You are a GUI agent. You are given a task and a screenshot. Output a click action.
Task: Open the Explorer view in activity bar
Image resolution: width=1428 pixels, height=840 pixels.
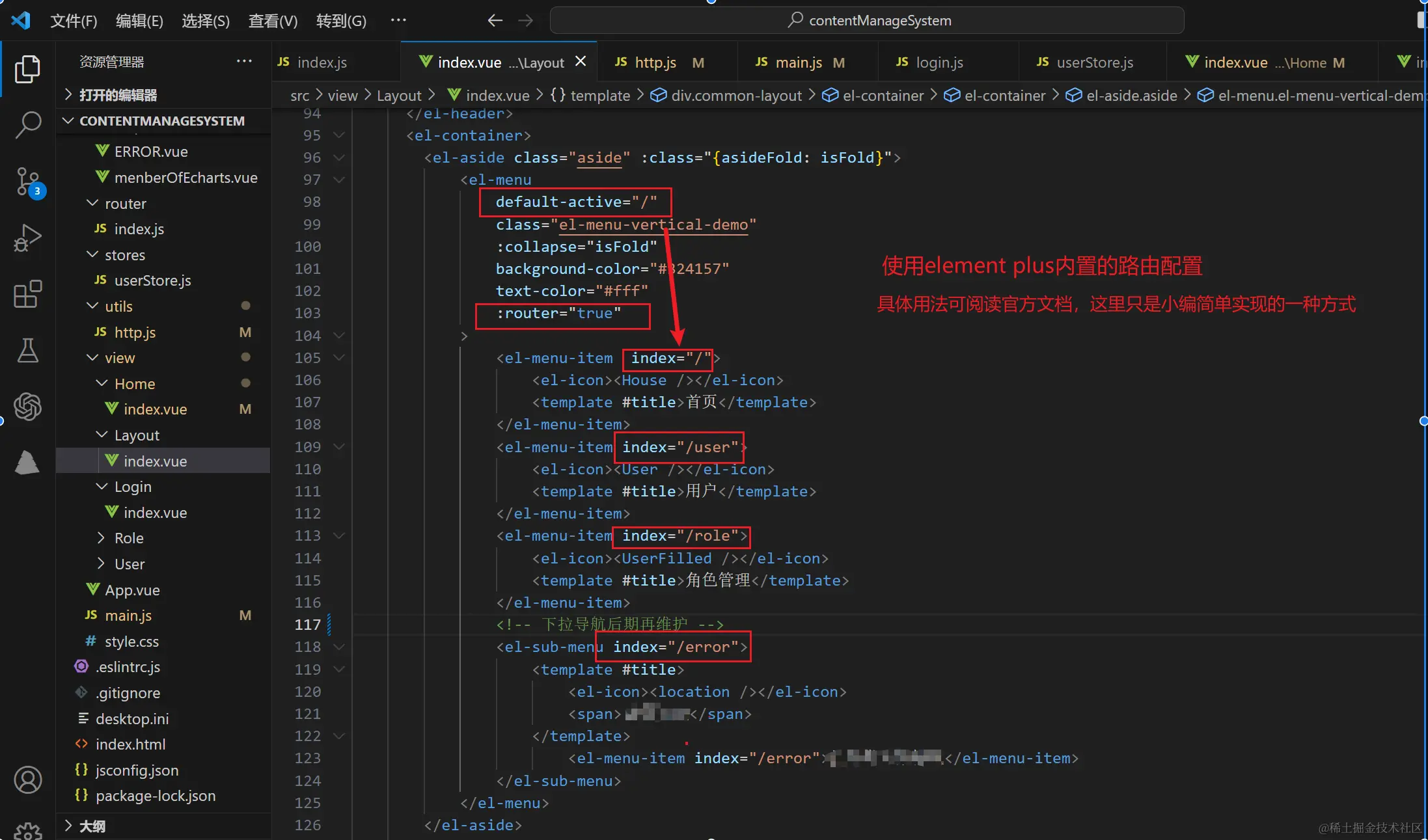click(27, 70)
